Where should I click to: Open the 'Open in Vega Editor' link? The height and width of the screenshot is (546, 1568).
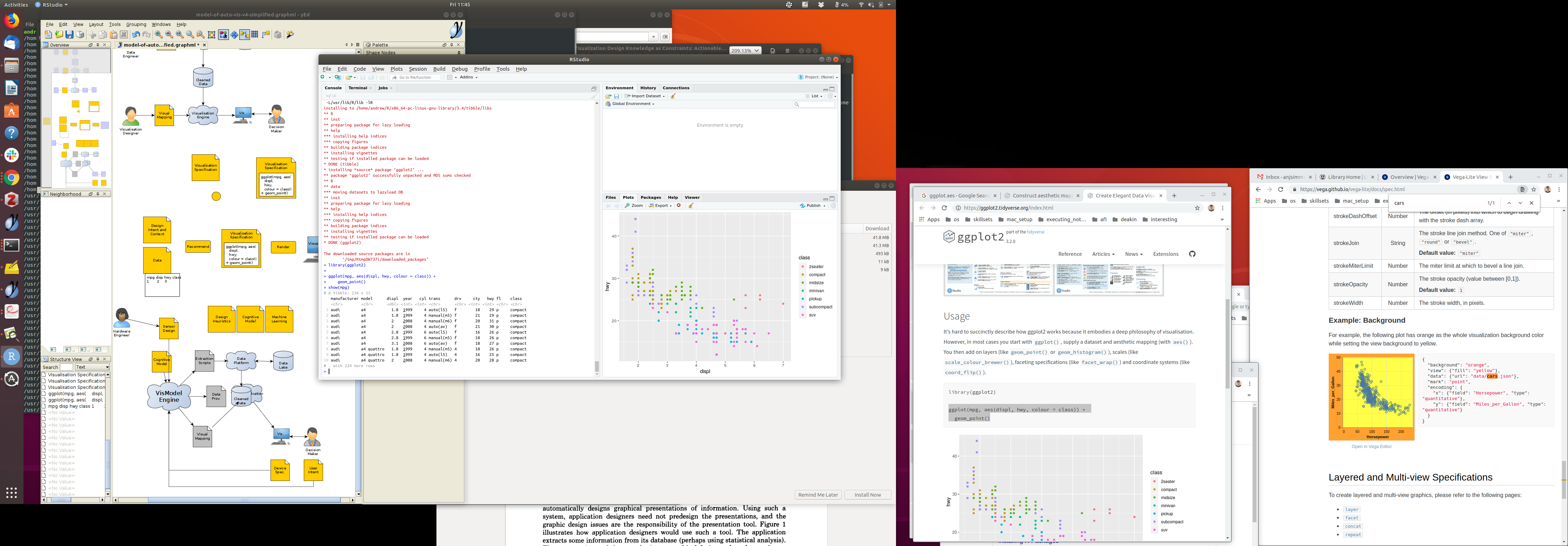tap(1371, 447)
